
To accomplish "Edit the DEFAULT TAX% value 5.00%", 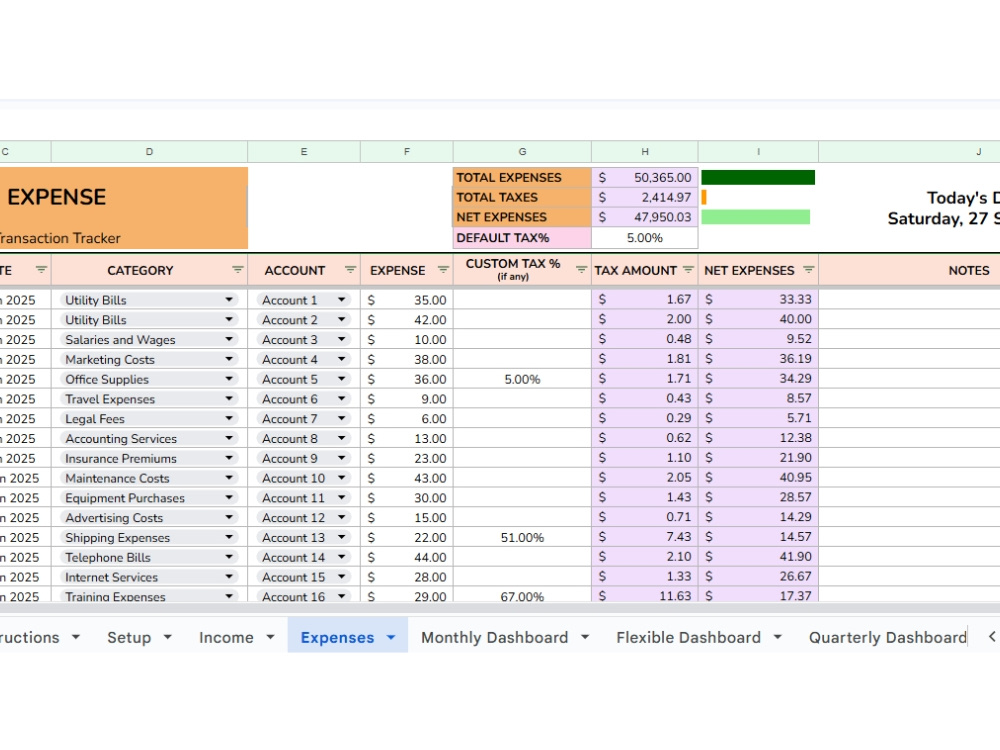I will (x=645, y=238).
